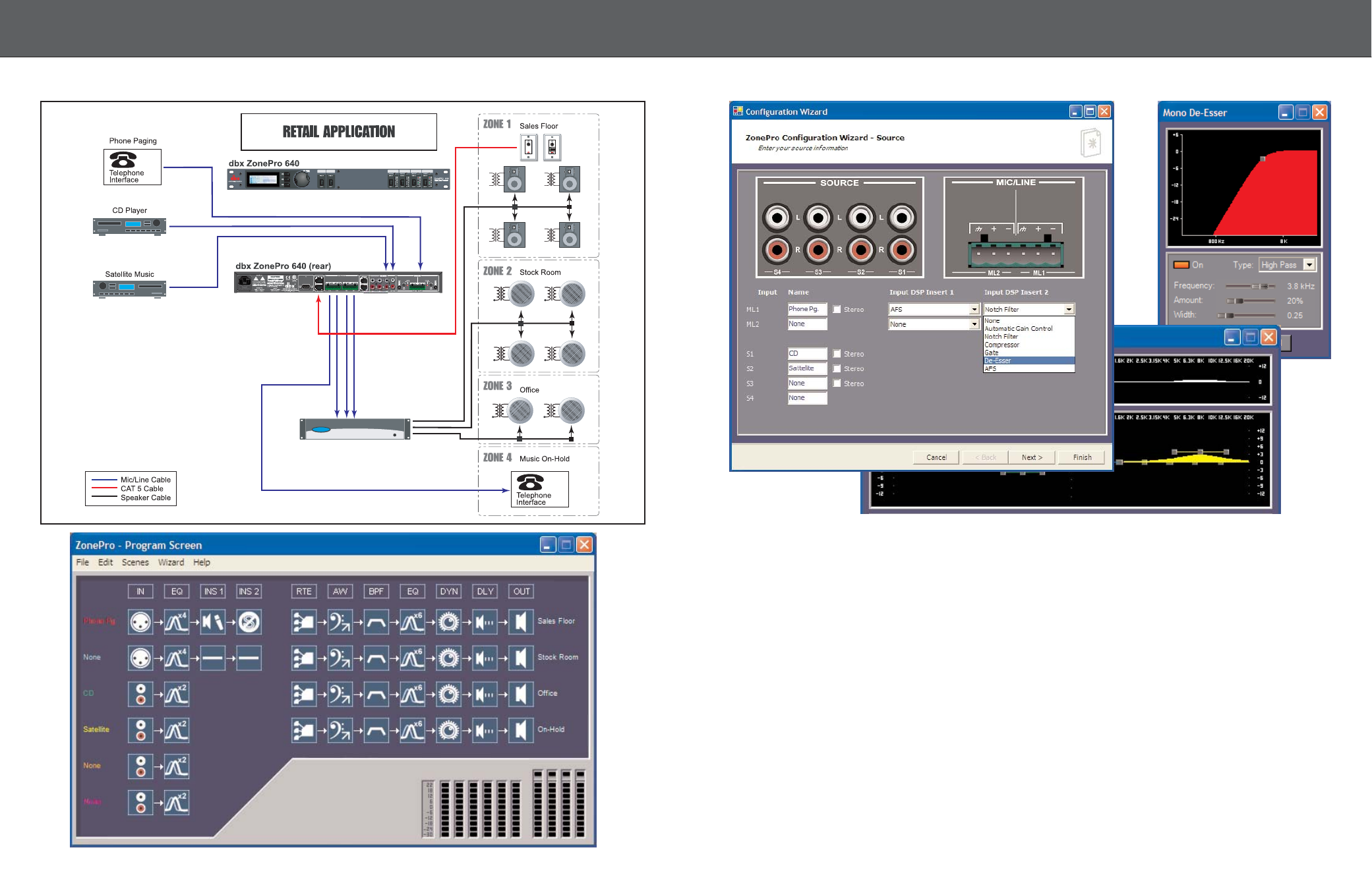
Task: Open the Sales Floor band-pass filter block
Action: point(376,621)
